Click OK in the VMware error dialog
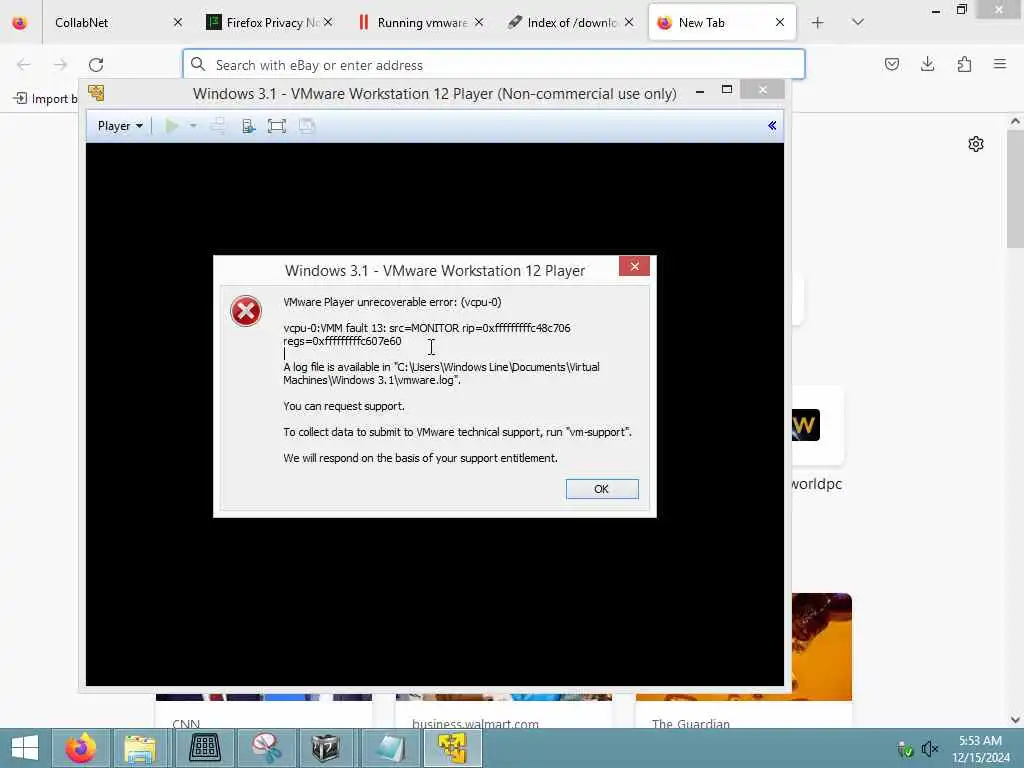1024x768 pixels. click(601, 488)
